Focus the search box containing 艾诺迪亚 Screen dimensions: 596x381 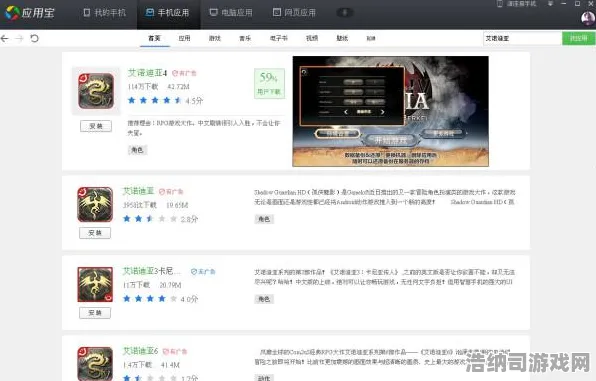pyautogui.click(x=522, y=38)
